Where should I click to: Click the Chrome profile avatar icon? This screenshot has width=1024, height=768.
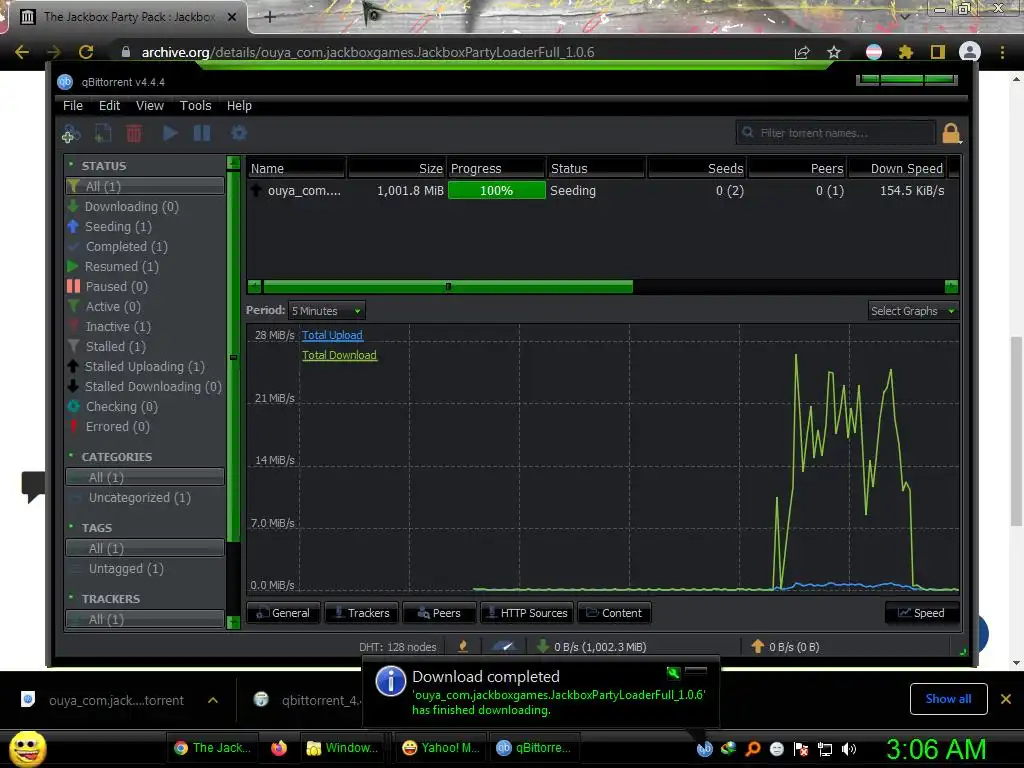tap(970, 52)
